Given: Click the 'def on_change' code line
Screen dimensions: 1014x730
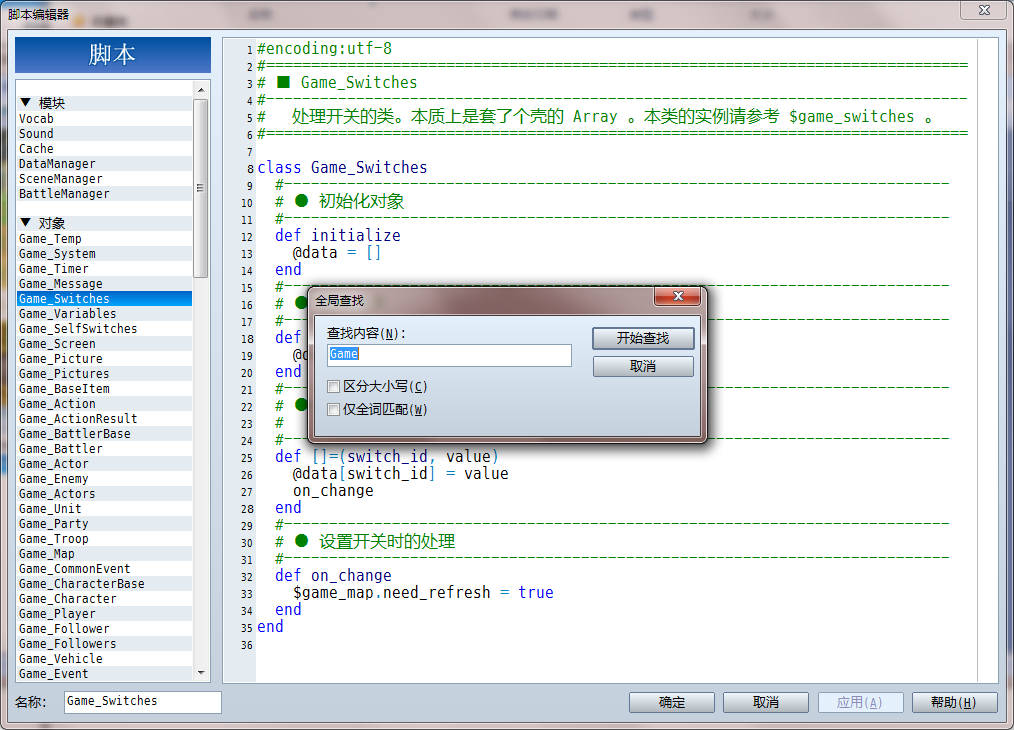Looking at the screenshot, I should (x=333, y=575).
